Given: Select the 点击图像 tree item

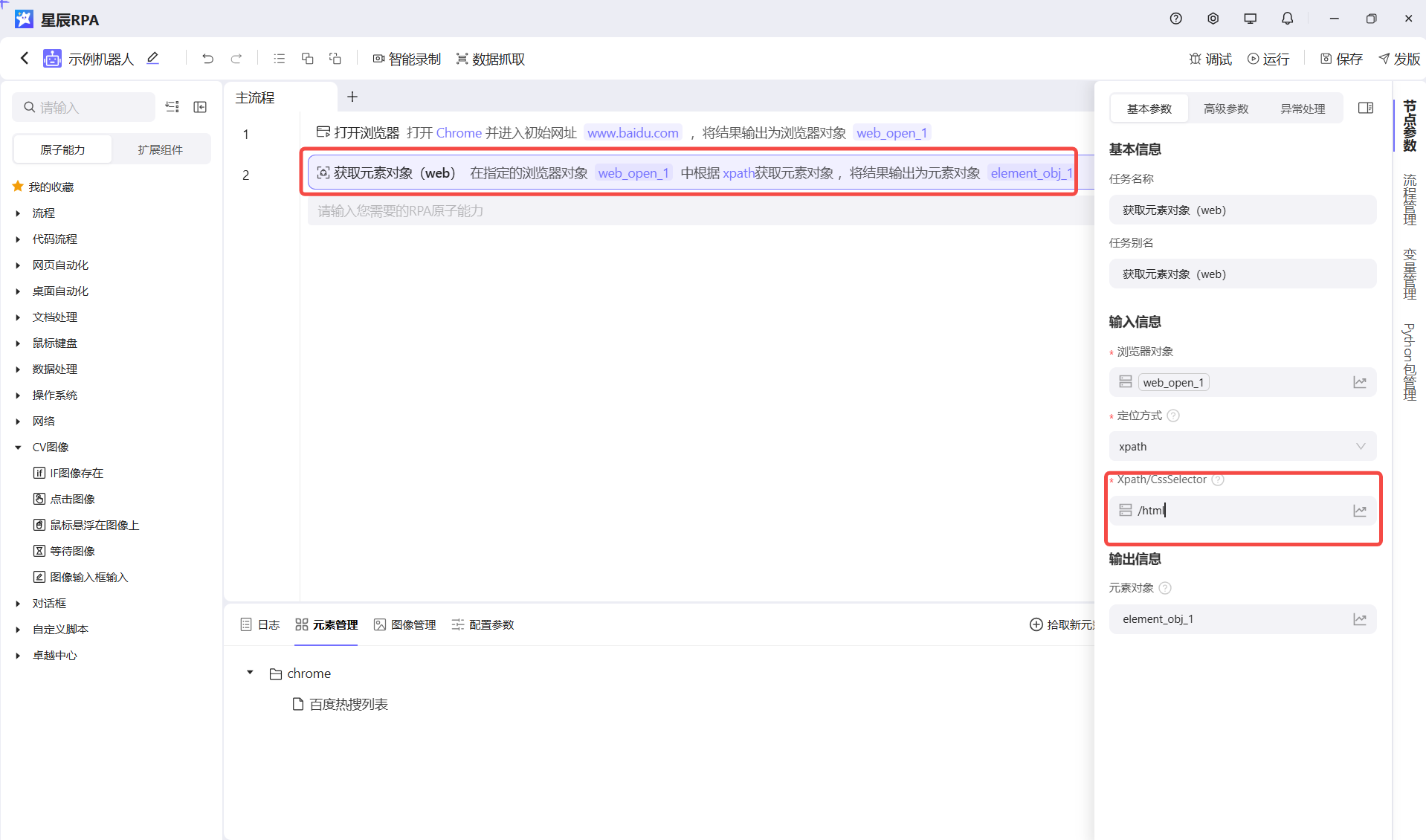Looking at the screenshot, I should (x=72, y=499).
